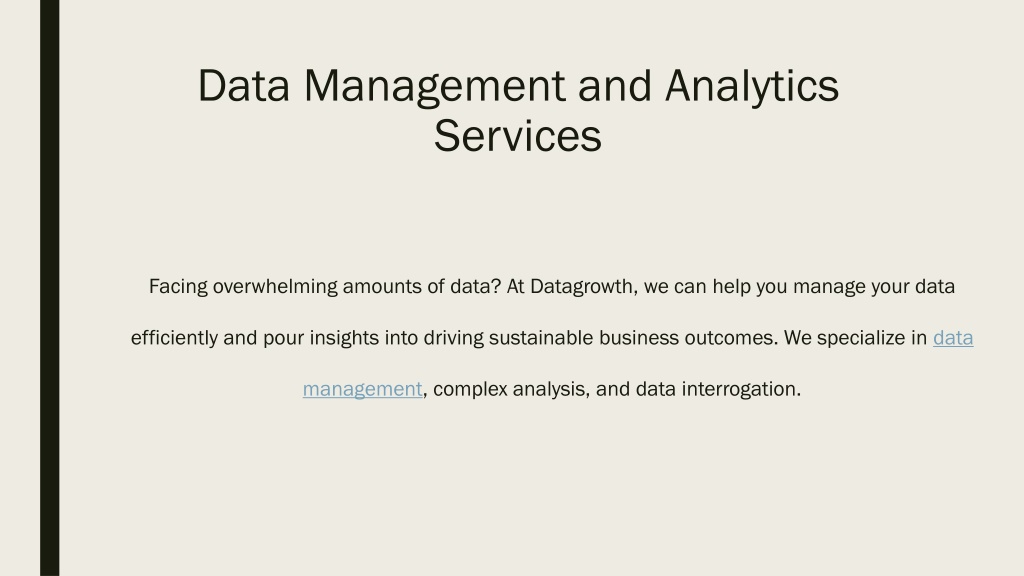Click the word "business" in body text

coord(639,338)
